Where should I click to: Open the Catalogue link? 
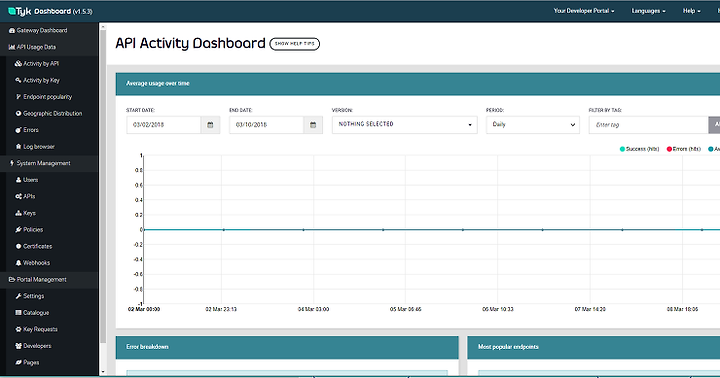click(x=36, y=313)
